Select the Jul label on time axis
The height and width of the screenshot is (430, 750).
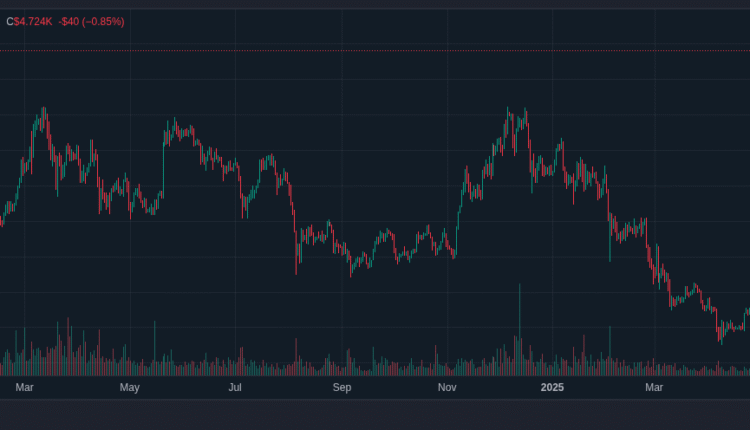point(235,386)
